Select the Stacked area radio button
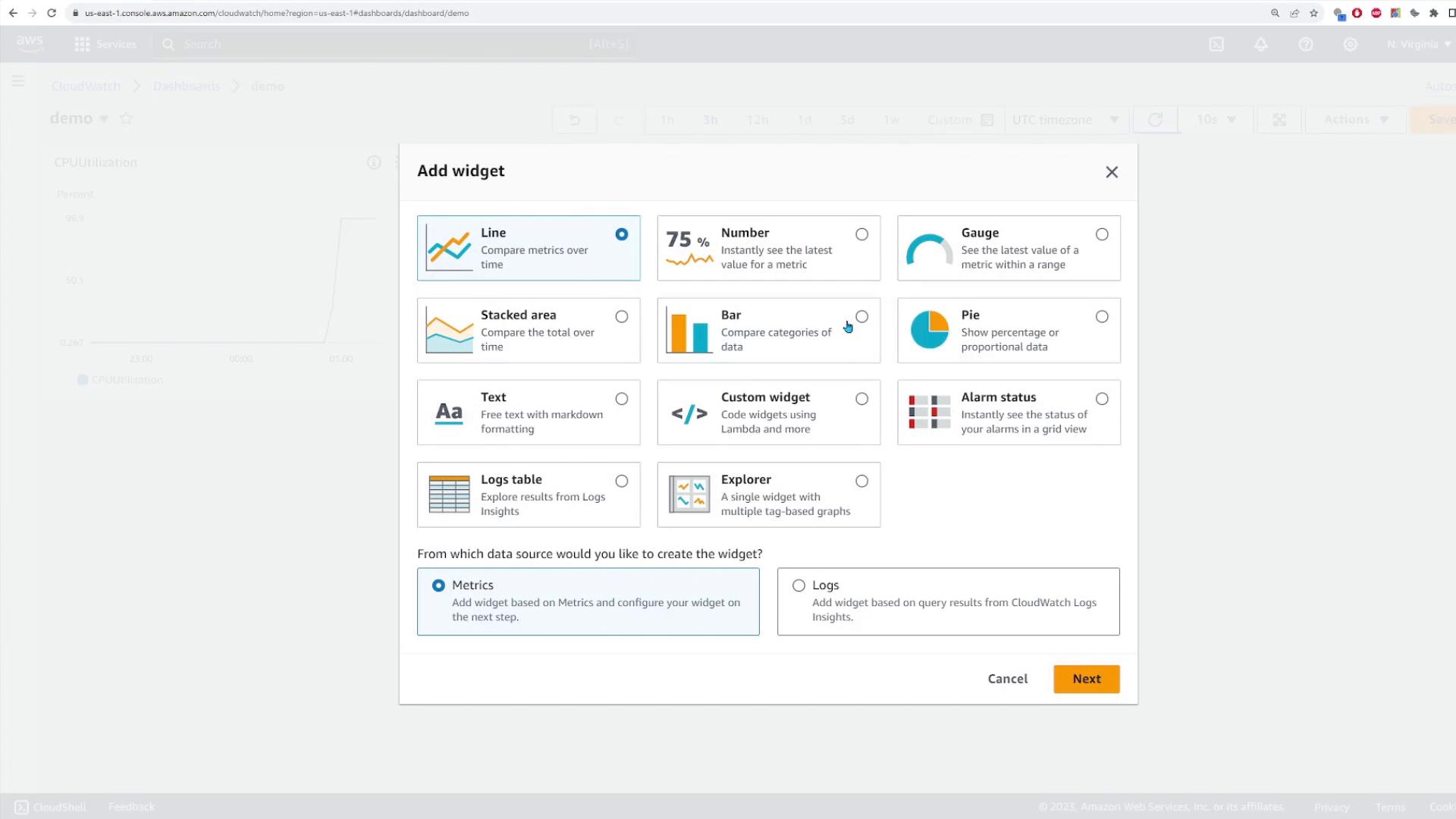The image size is (1456, 819). (x=622, y=316)
